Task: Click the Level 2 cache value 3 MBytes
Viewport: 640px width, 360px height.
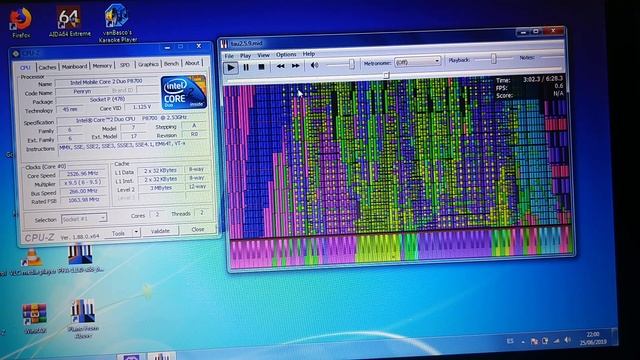Action: click(161, 188)
